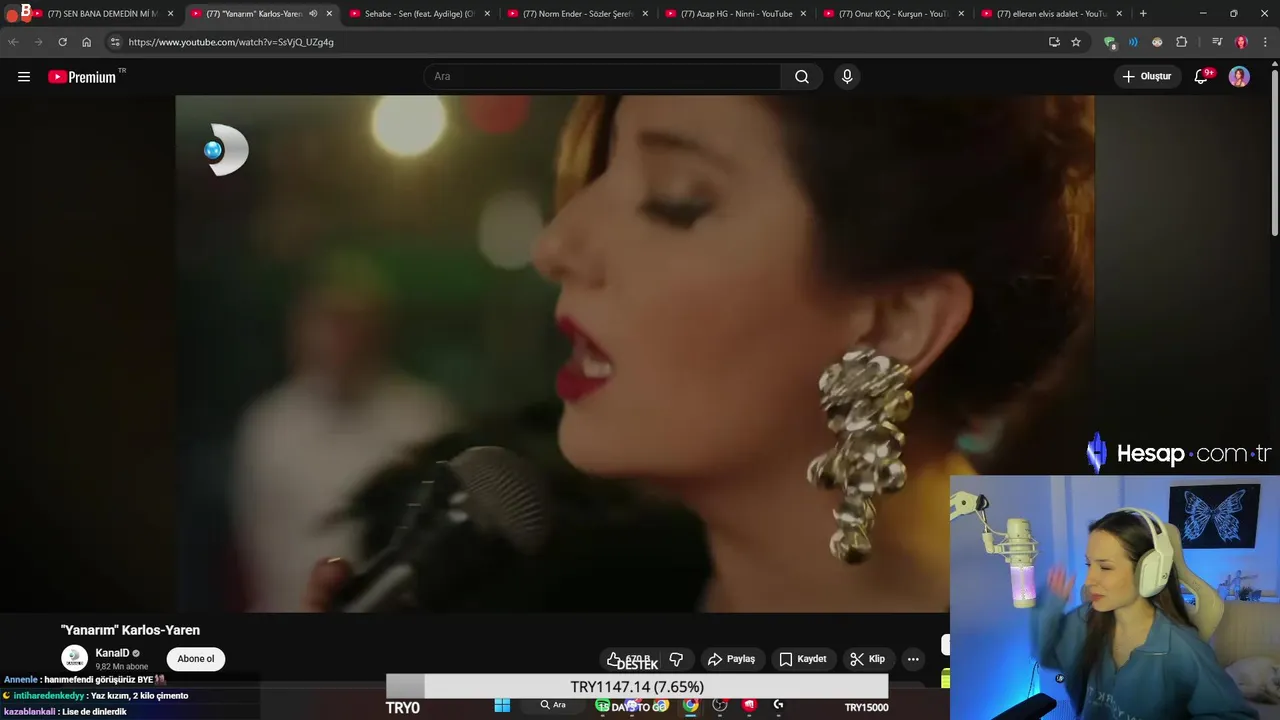Open Chrome from the taskbar
Image resolution: width=1280 pixels, height=720 pixels.
point(690,705)
